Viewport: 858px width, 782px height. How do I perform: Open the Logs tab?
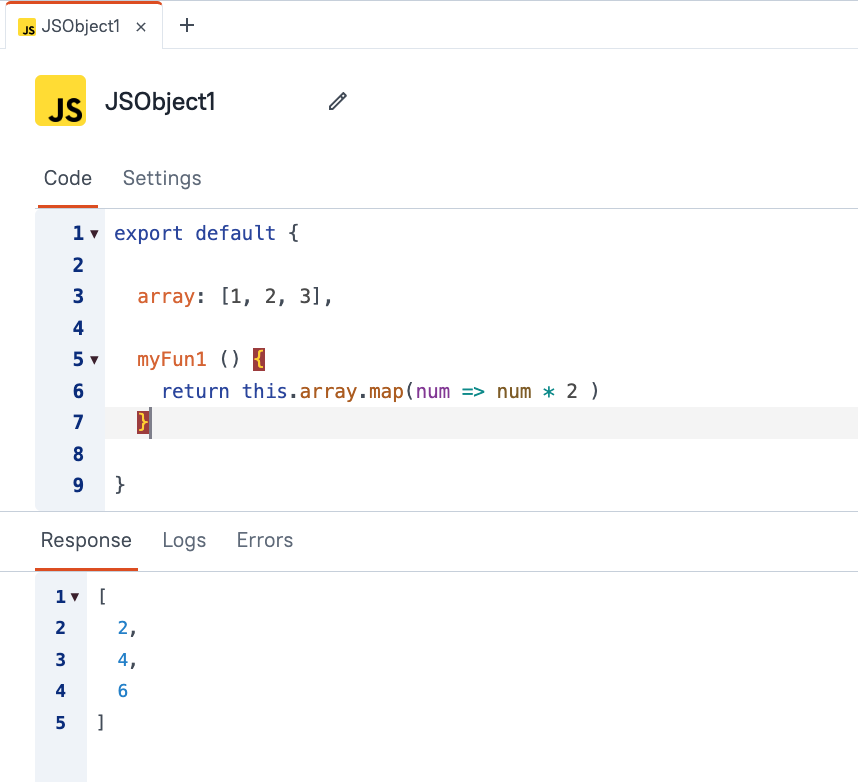point(184,540)
